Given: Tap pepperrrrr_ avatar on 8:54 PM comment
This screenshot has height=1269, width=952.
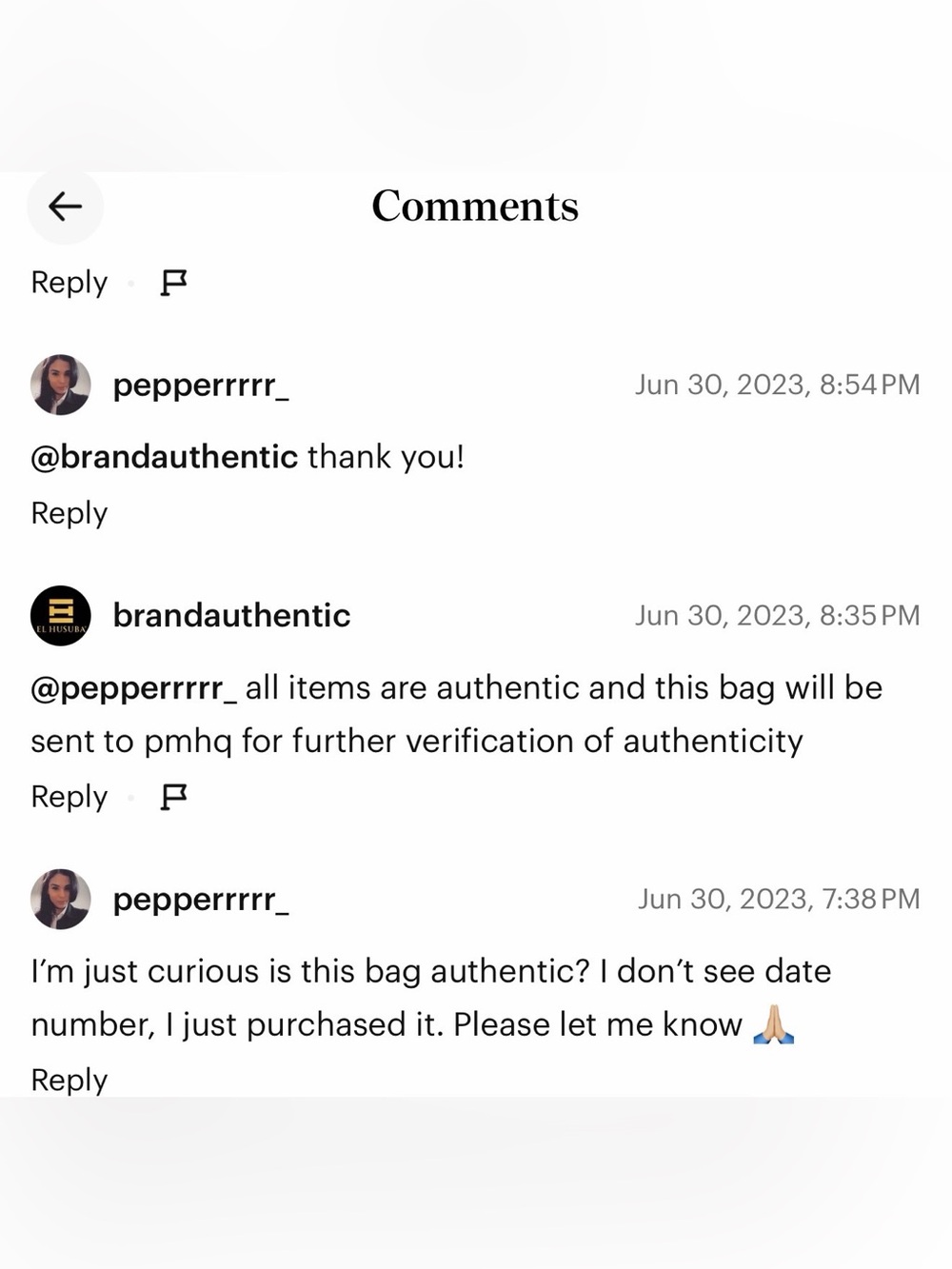Looking at the screenshot, I should (61, 385).
